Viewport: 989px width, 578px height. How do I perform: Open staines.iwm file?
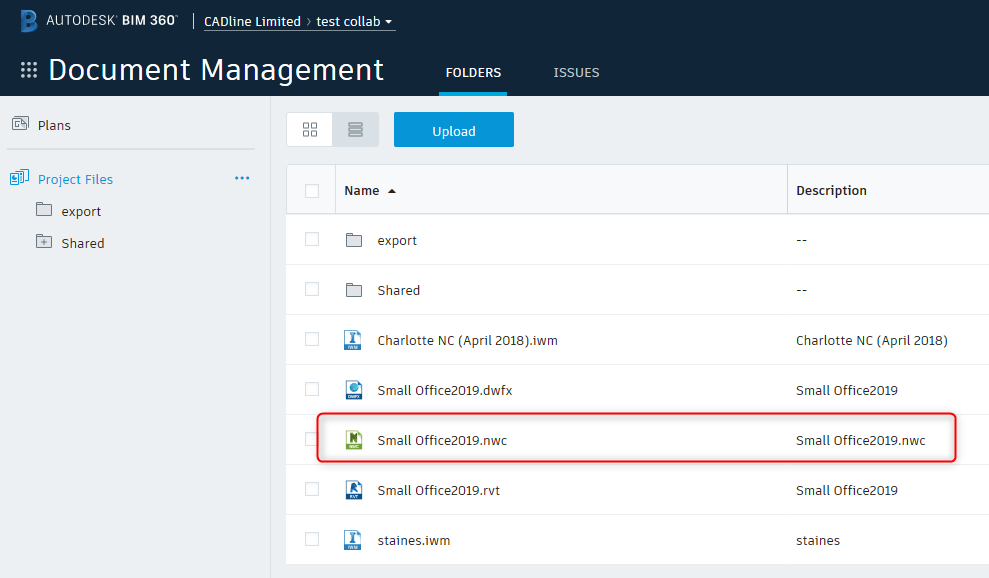(x=414, y=540)
